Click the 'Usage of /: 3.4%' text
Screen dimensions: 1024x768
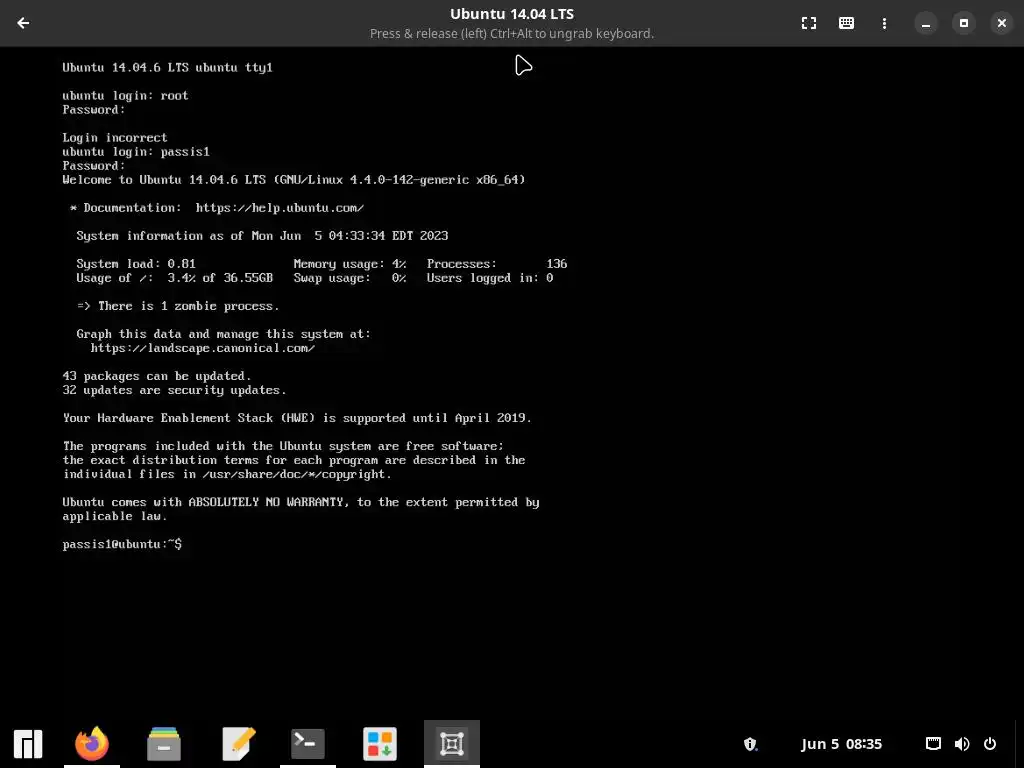coord(136,278)
